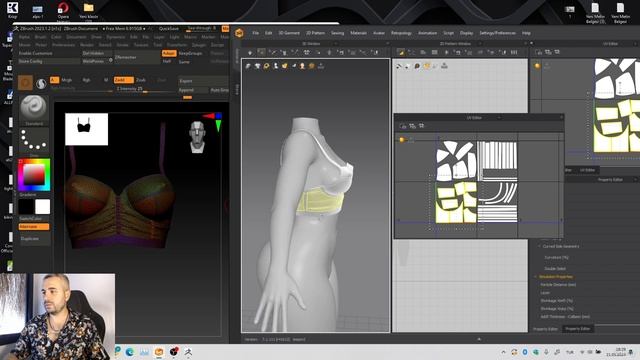Click the highlighted yellow tool in 2D Pattern toolbar
The height and width of the screenshot is (360, 640).
[401, 52]
